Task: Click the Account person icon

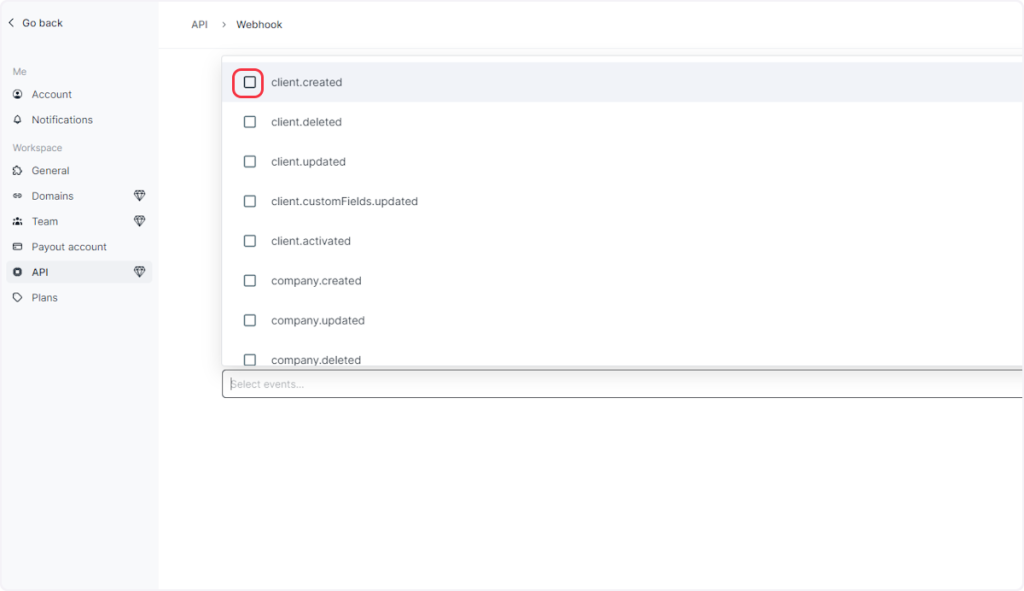Action: 18,94
